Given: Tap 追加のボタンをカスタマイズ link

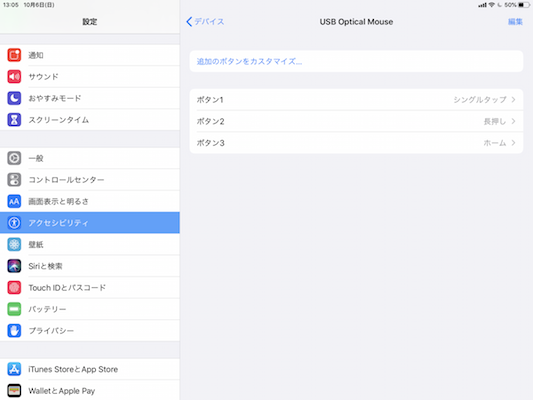Looking at the screenshot, I should [x=249, y=62].
